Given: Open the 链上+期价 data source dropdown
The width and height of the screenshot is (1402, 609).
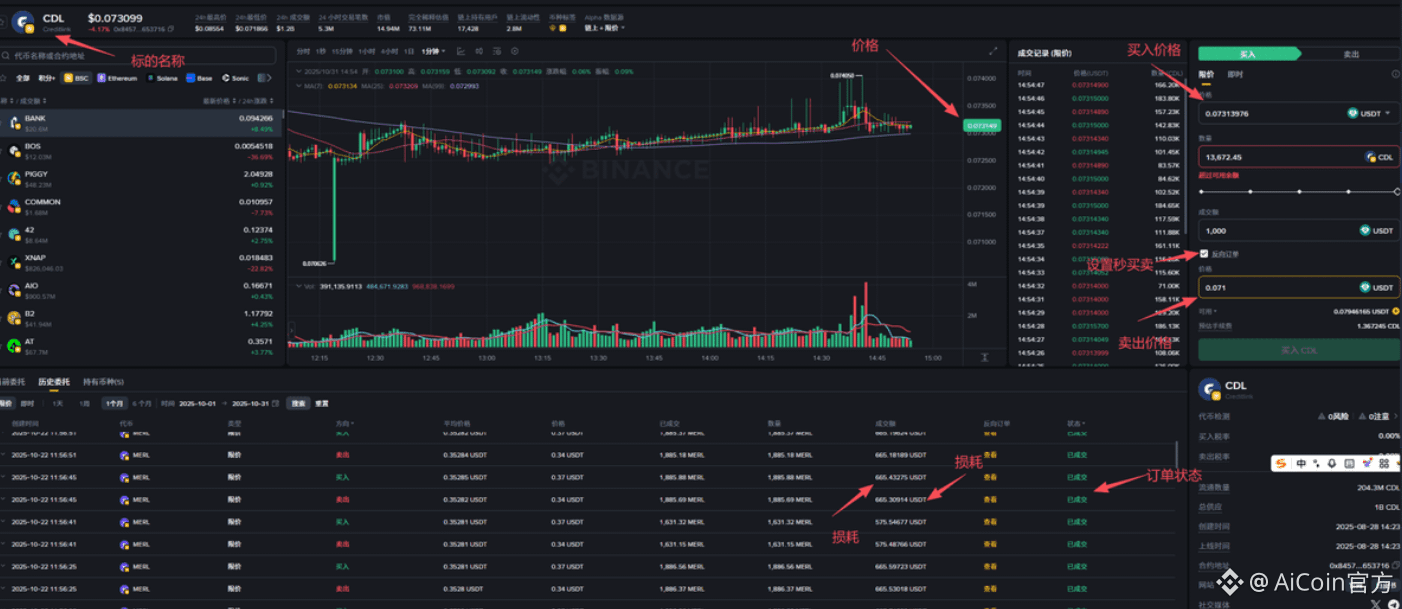Looking at the screenshot, I should coord(604,28).
